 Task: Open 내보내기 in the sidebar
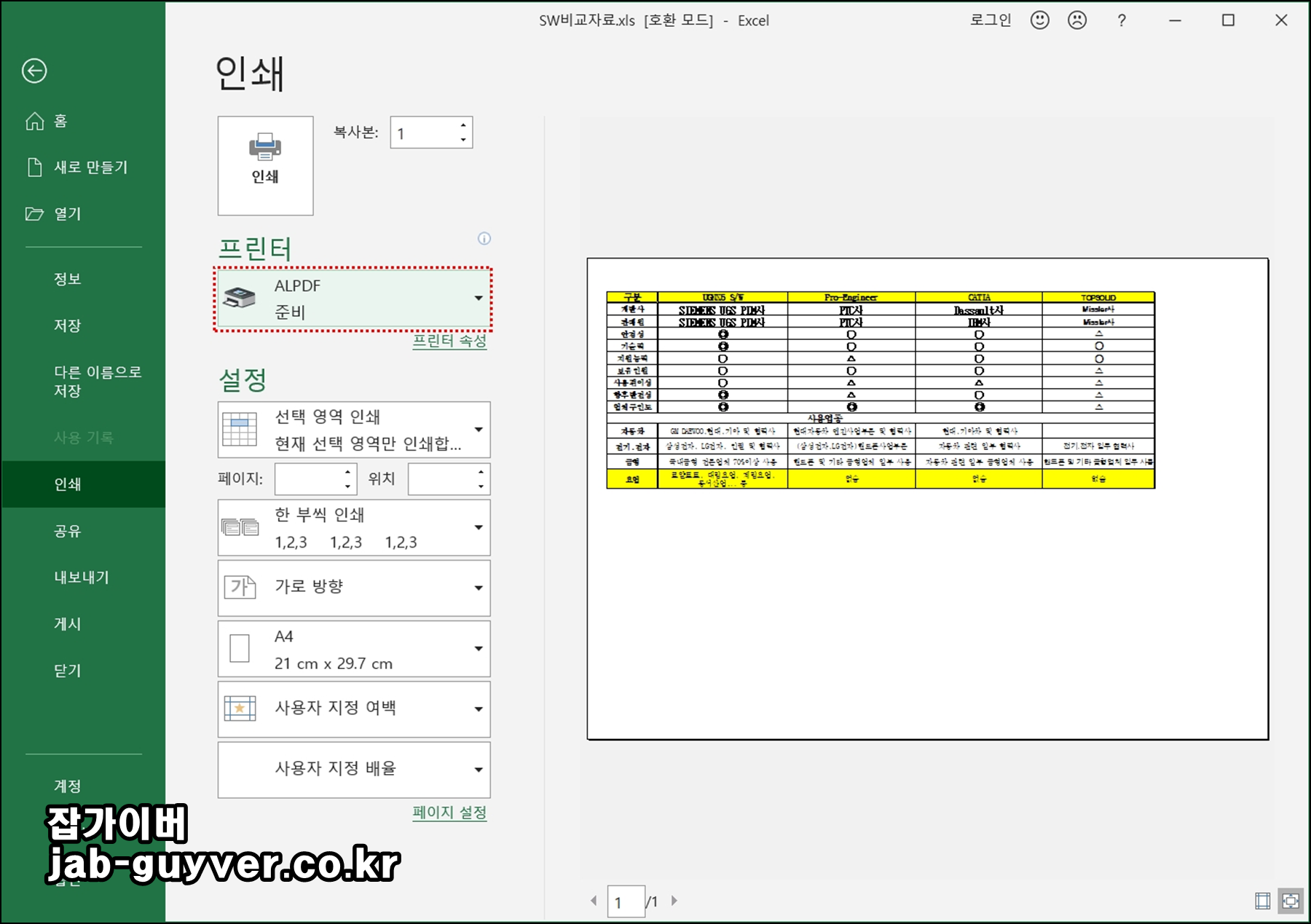(83, 577)
